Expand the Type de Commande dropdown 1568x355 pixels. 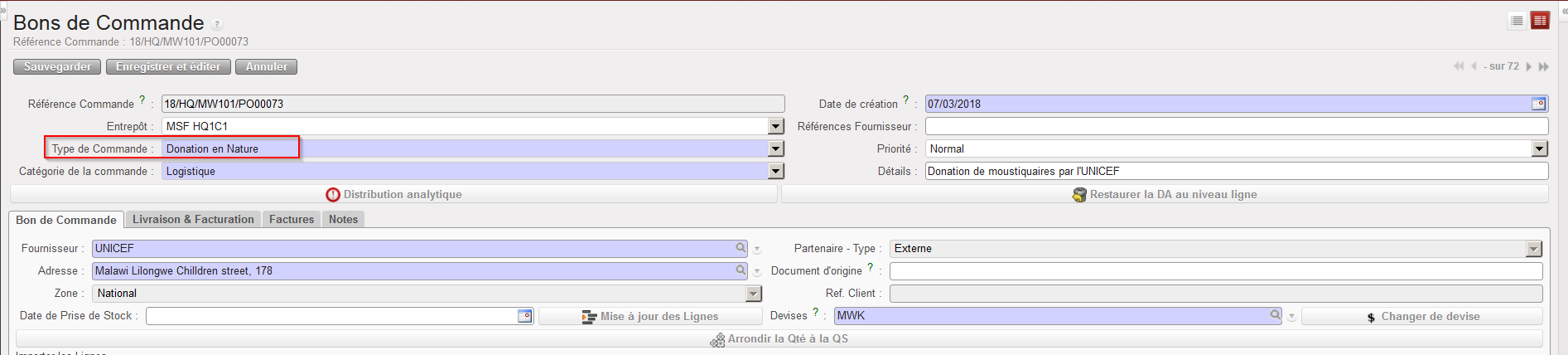click(x=775, y=148)
